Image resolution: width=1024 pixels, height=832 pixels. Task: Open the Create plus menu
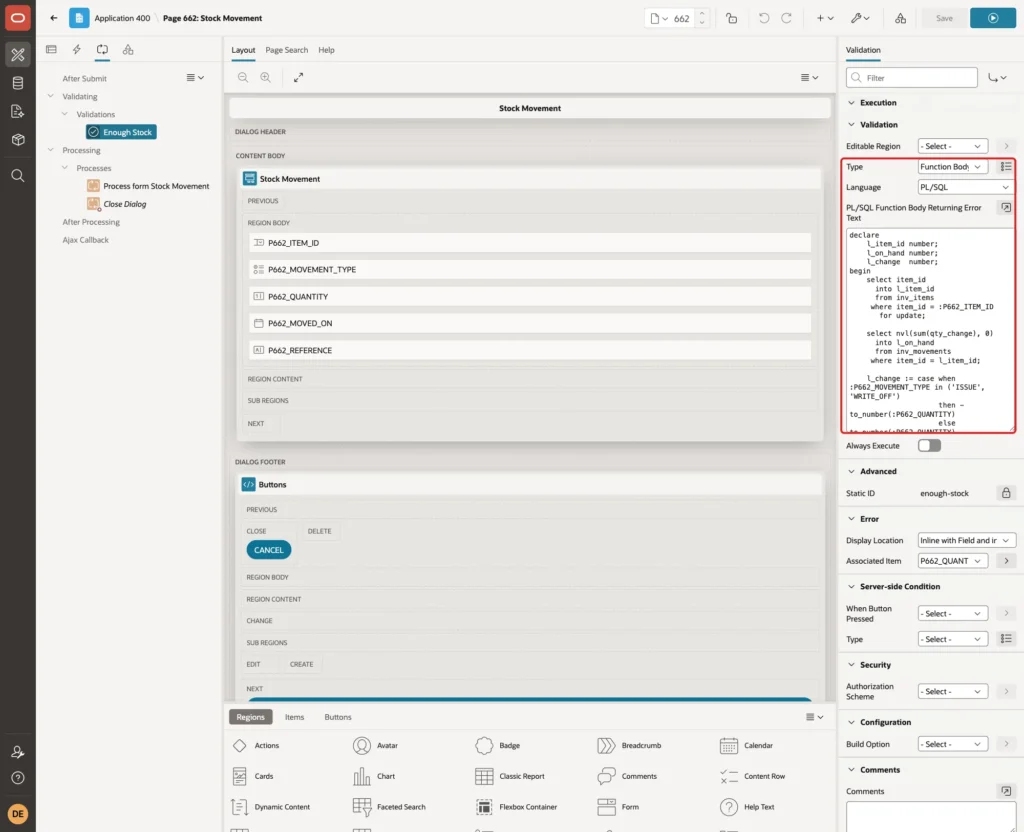coord(824,18)
